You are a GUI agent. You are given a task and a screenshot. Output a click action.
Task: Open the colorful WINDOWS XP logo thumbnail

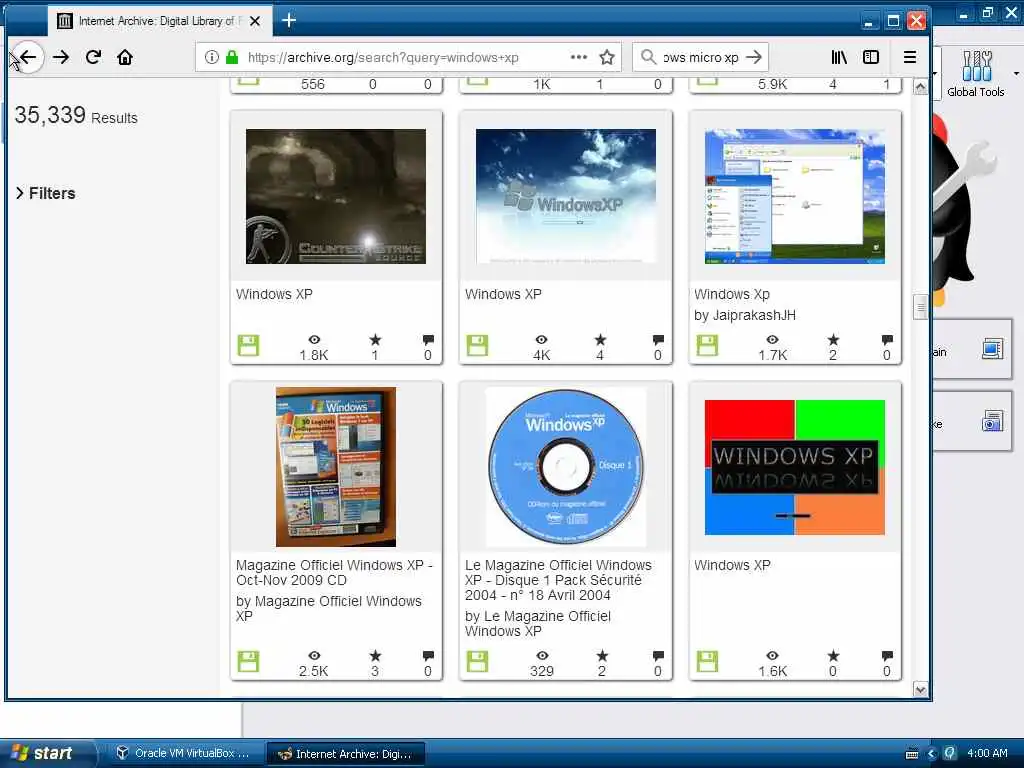coord(795,468)
